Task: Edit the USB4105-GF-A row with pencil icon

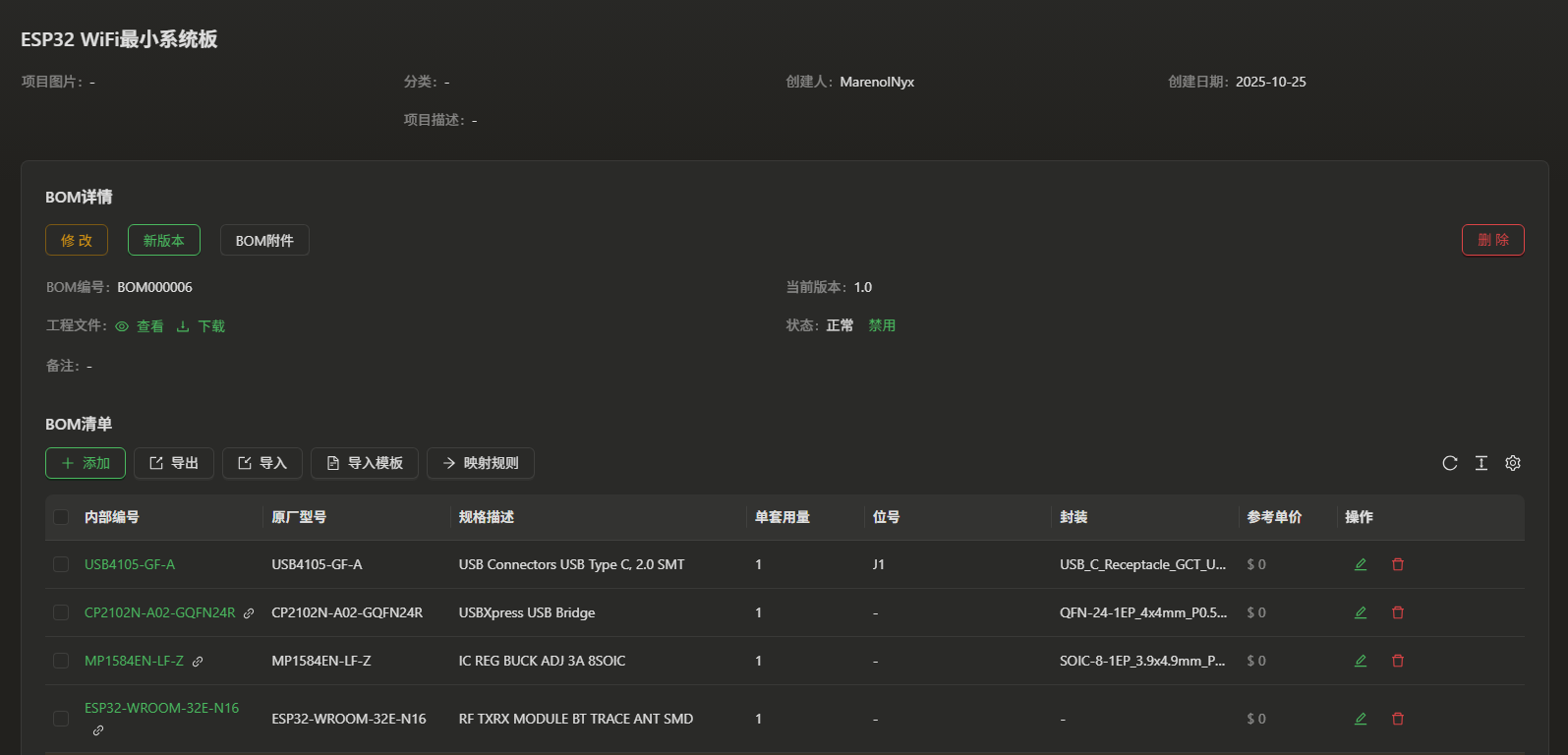Action: [1361, 564]
